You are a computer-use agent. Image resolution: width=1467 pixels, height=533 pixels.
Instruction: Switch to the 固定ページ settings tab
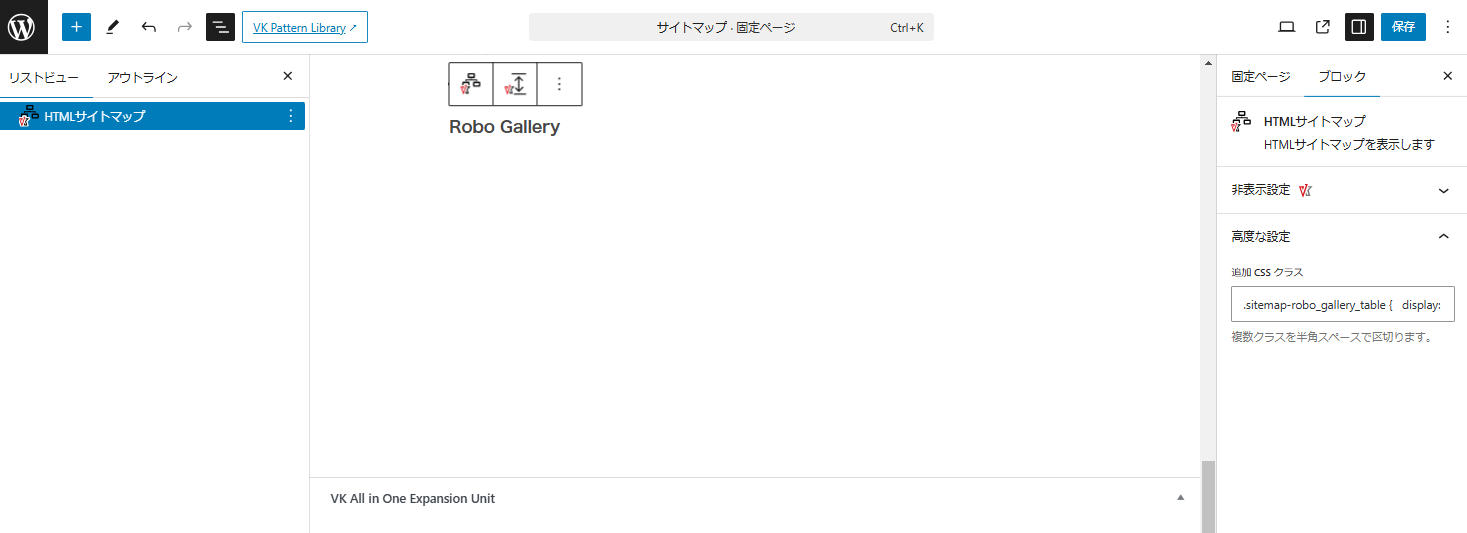click(1260, 76)
